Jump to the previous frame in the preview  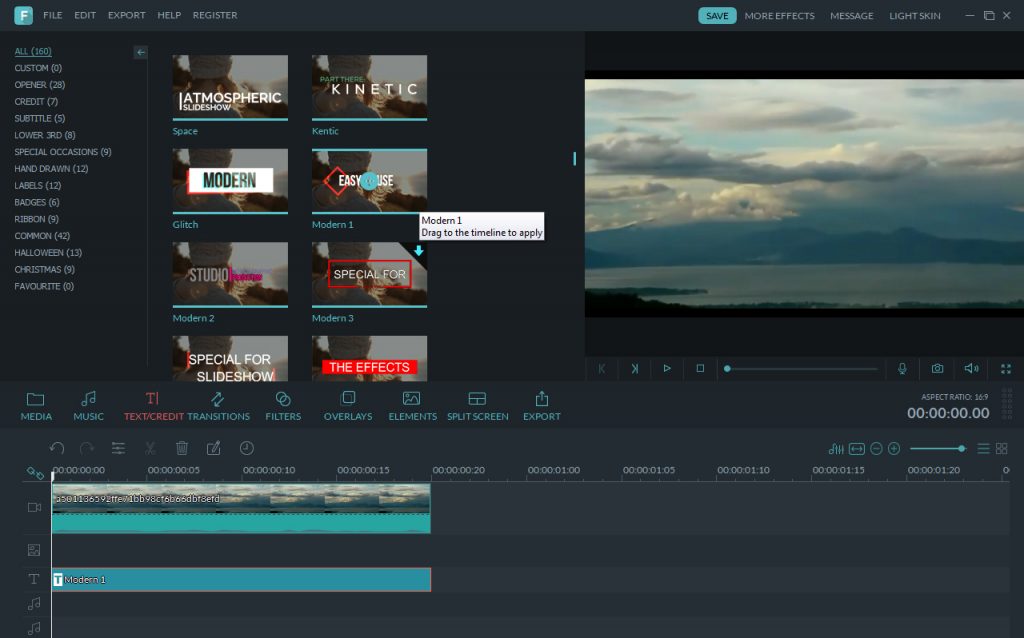coord(601,368)
